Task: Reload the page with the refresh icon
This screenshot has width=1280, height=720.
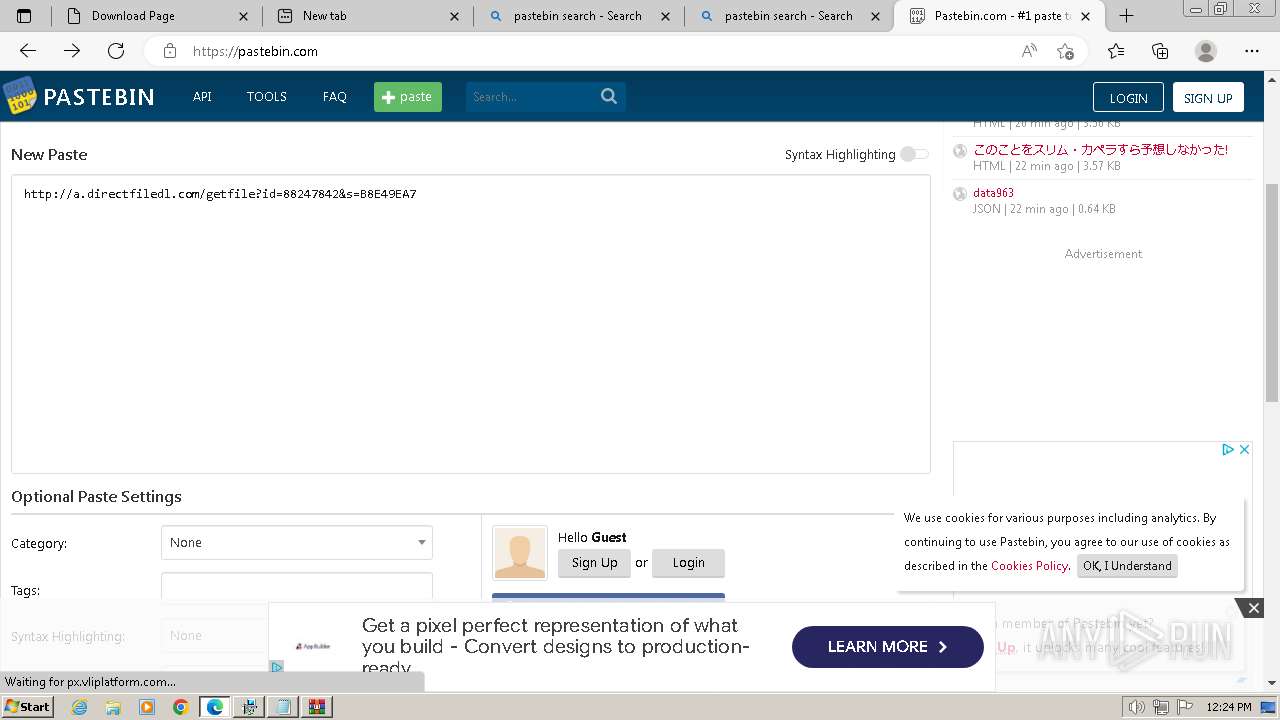Action: (x=116, y=51)
